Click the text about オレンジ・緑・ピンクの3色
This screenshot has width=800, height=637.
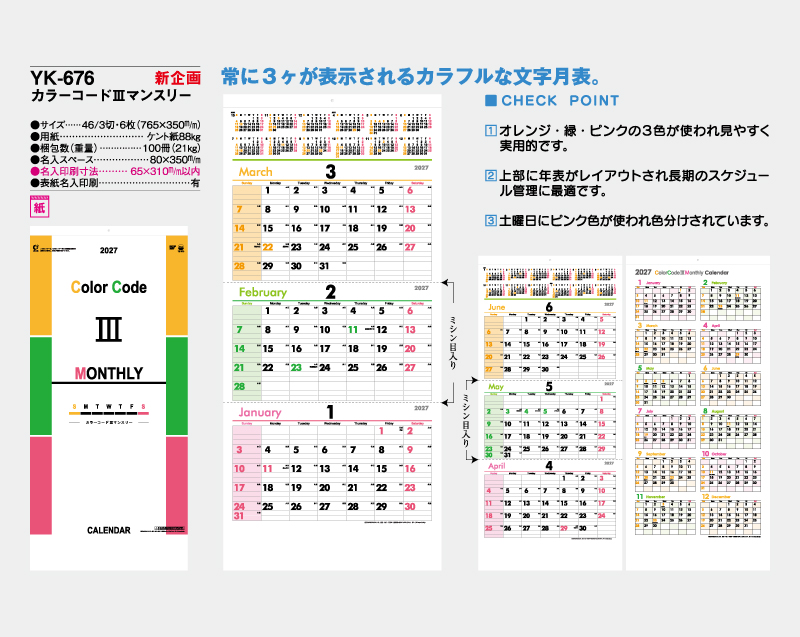coord(634,138)
